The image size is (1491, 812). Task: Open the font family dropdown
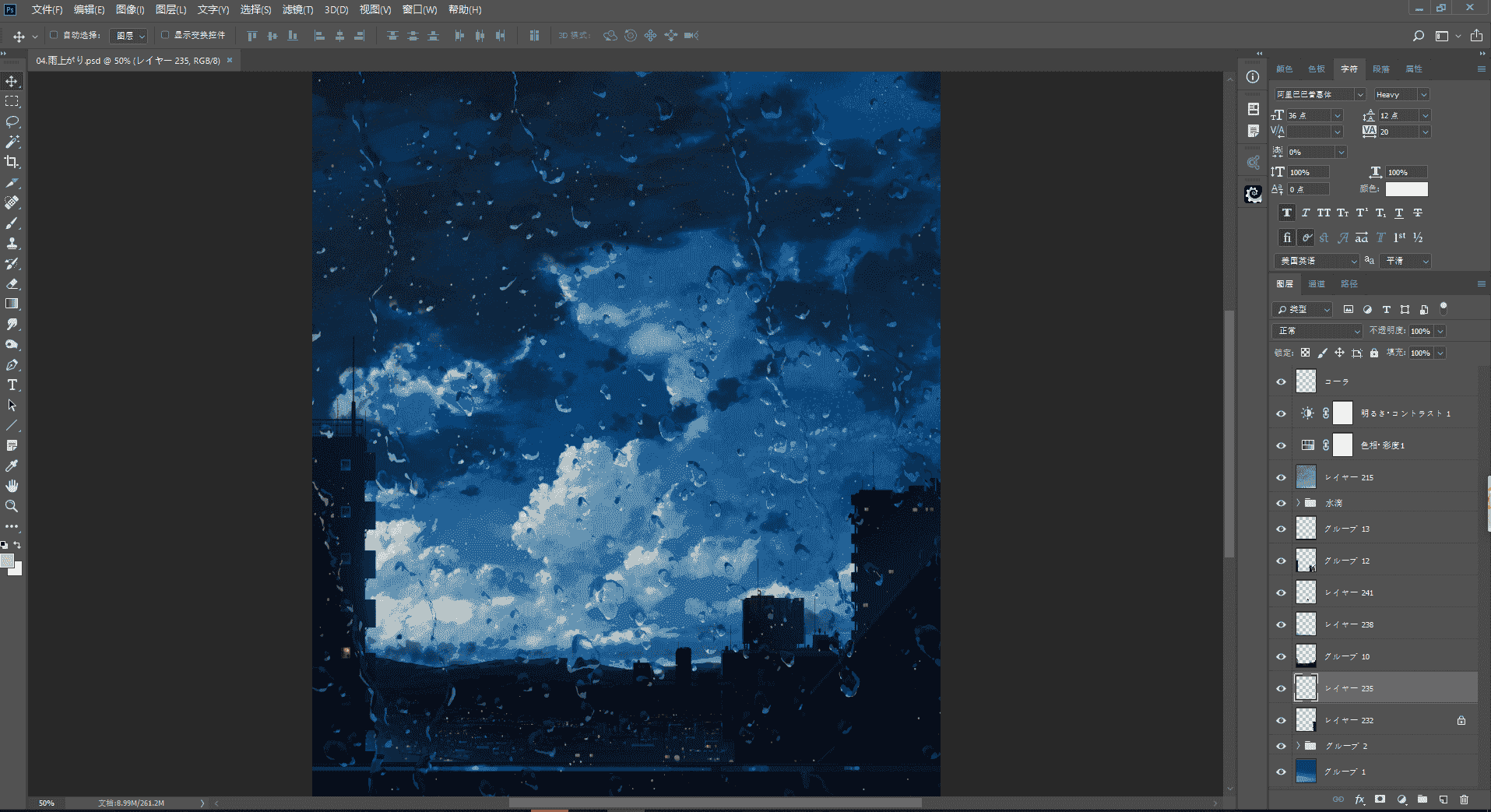coord(1360,94)
